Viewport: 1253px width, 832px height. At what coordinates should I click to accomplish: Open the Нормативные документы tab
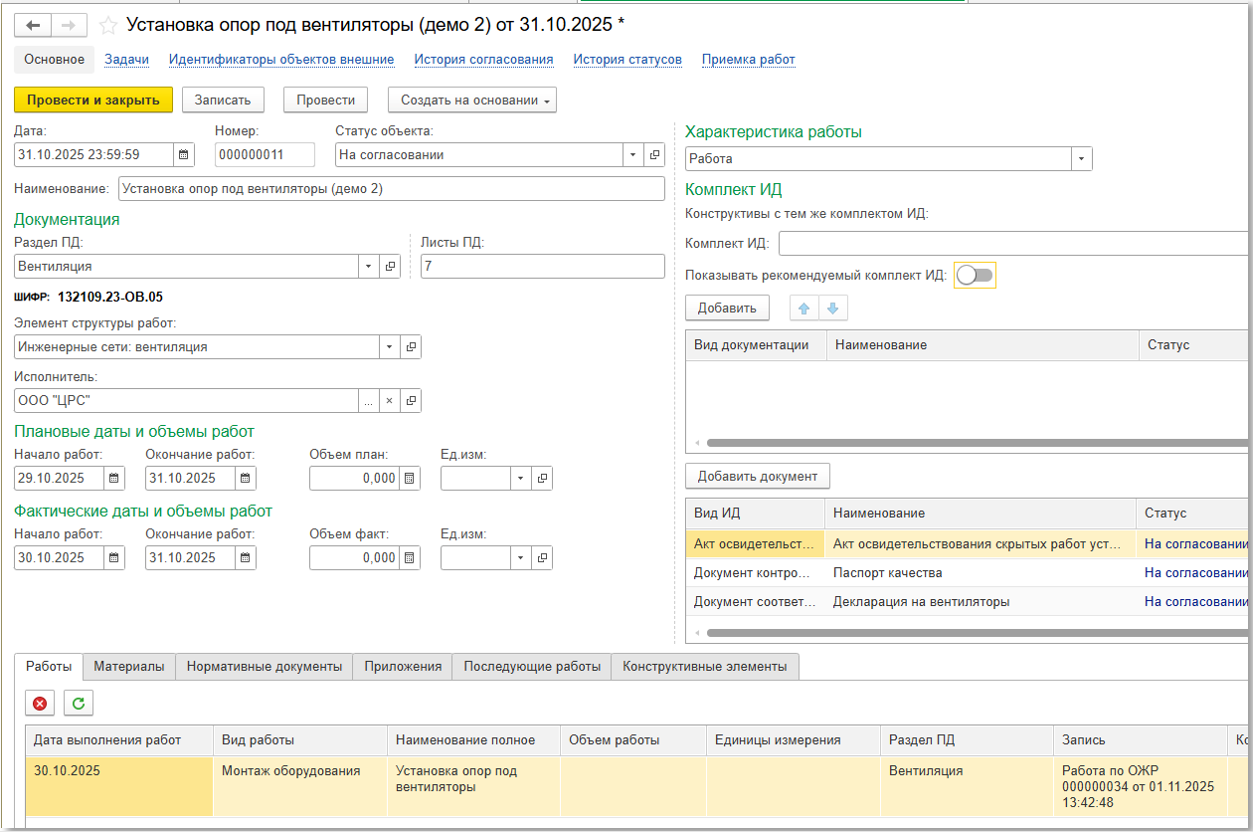(x=264, y=666)
